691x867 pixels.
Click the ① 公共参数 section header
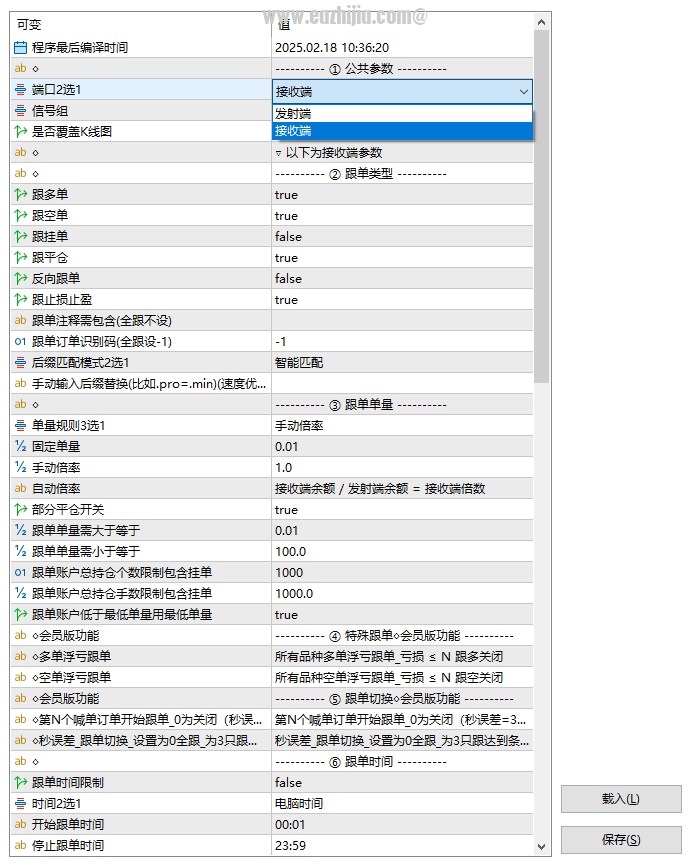click(x=361, y=69)
